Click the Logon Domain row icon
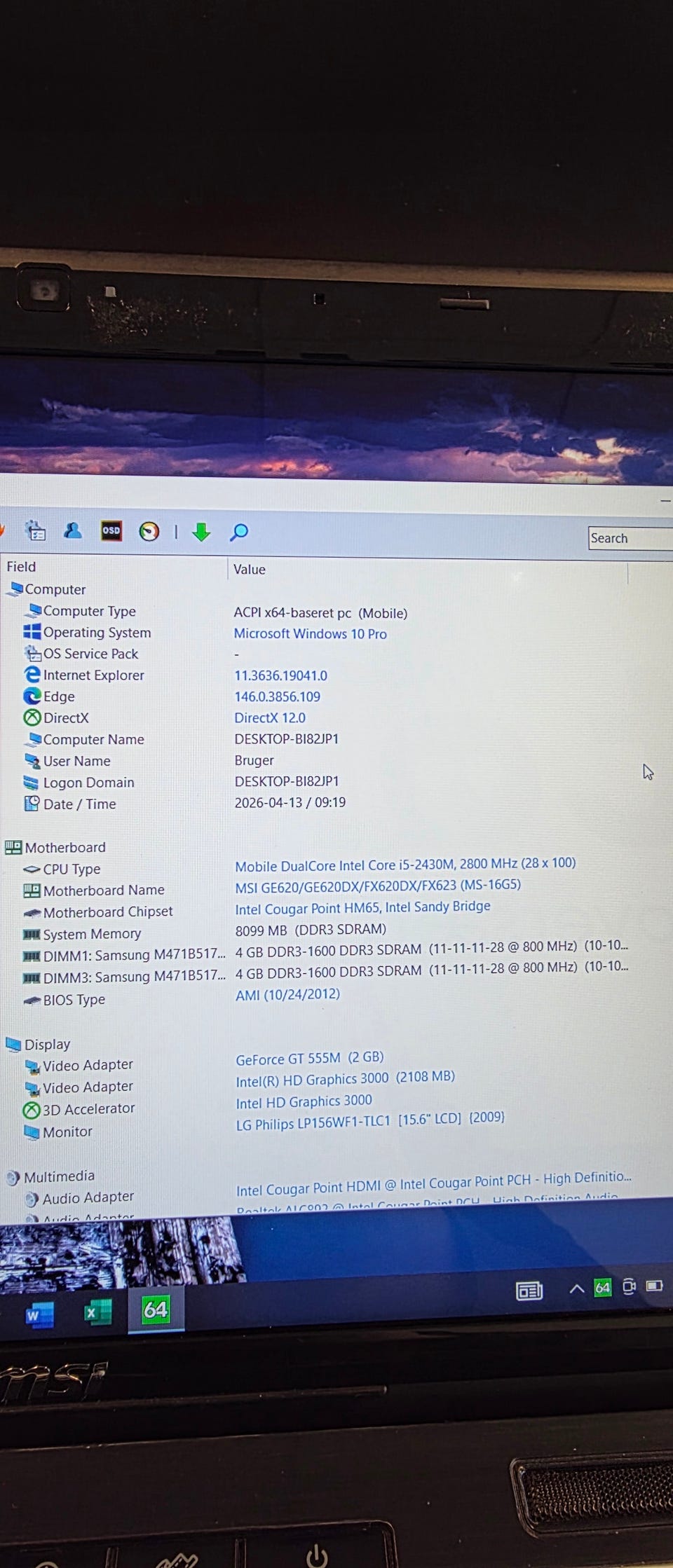Viewport: 673px width, 1568px height. click(32, 782)
